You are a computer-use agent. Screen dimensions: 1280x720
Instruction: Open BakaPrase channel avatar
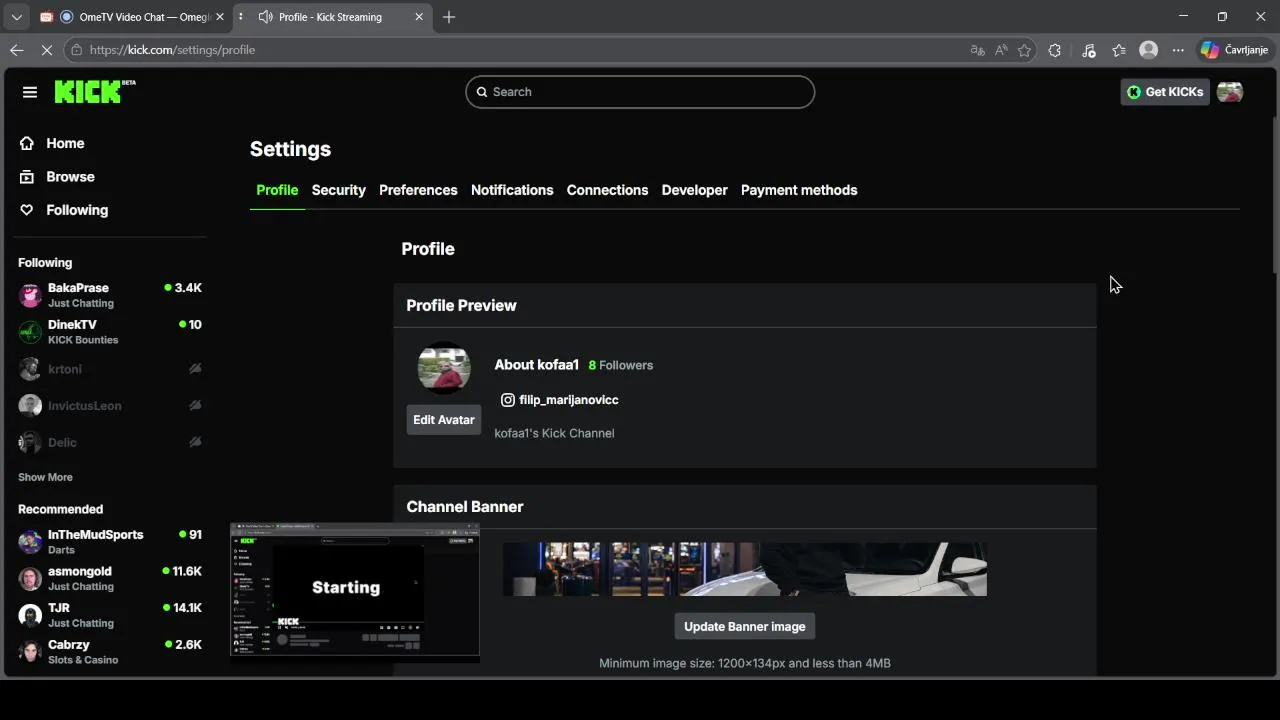tap(30, 295)
